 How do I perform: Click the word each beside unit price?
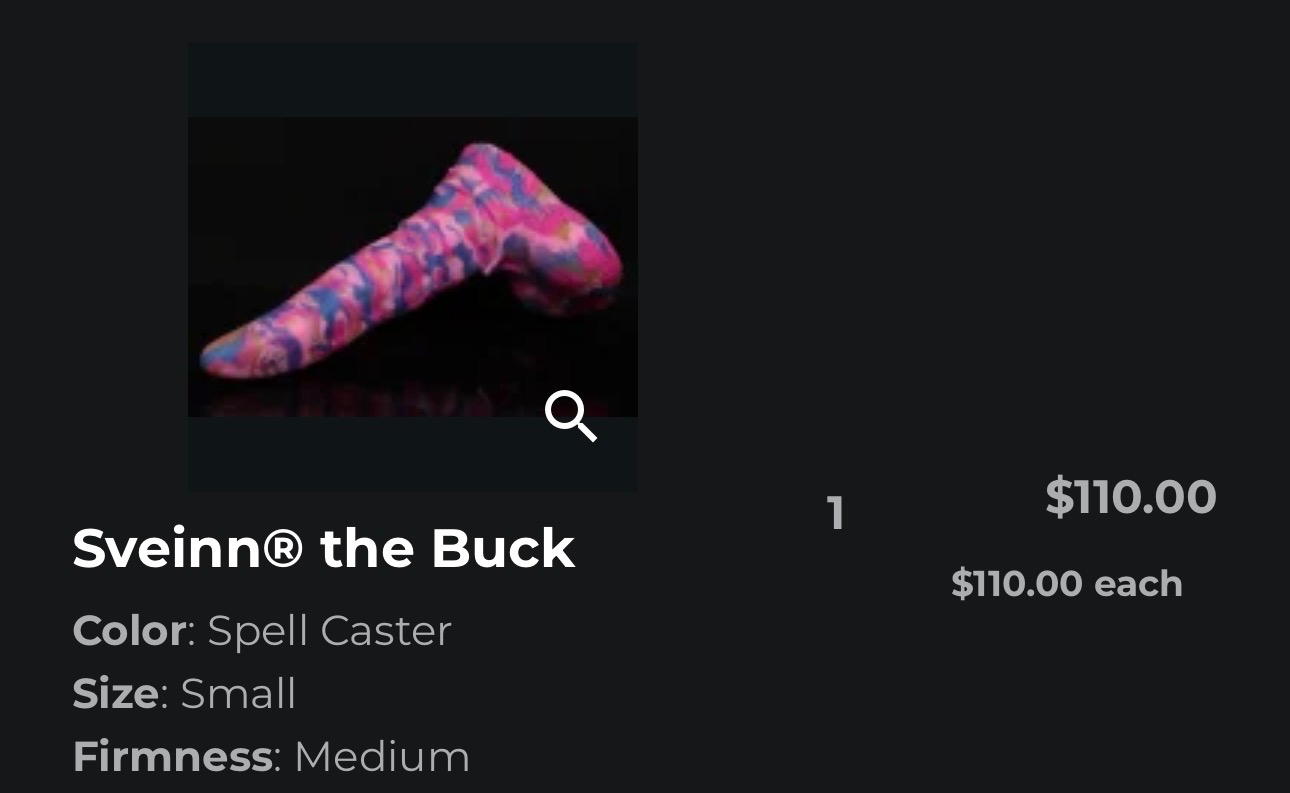pyautogui.click(x=1138, y=583)
